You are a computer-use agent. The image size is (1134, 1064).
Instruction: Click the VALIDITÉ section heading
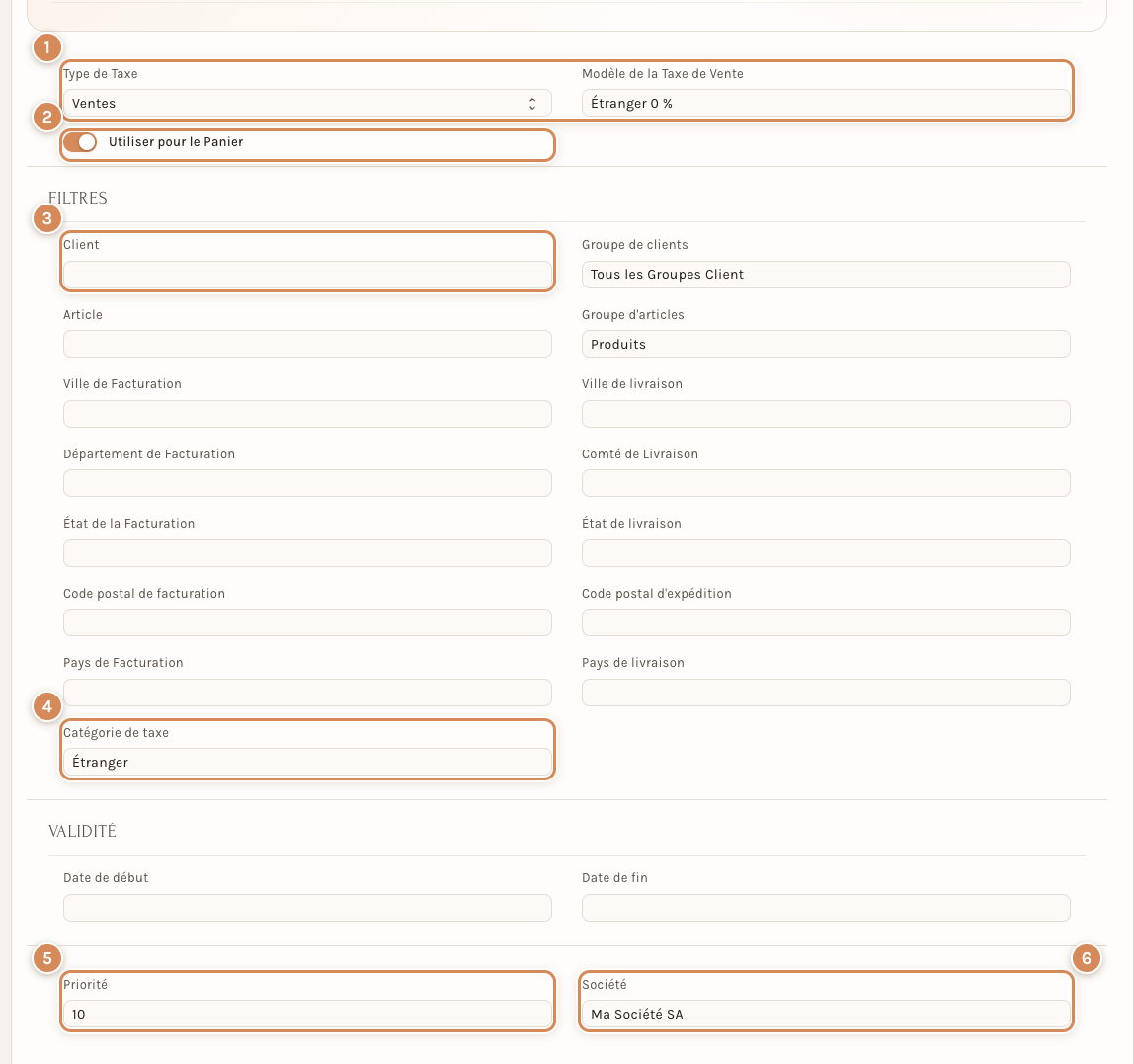pos(82,831)
